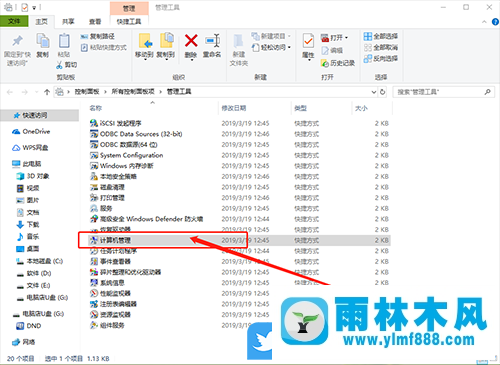Click the search magnifier icon

pos(487,92)
